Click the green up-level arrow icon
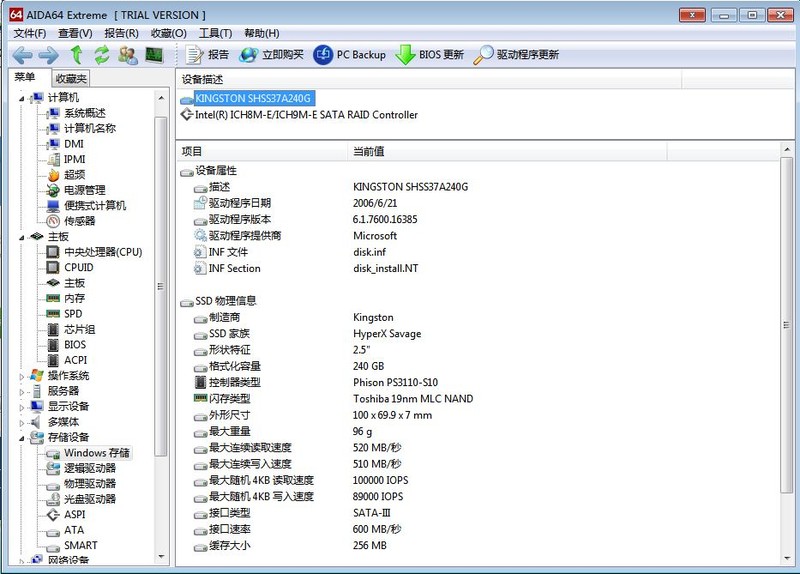Viewport: 800px width, 574px height. click(x=77, y=55)
